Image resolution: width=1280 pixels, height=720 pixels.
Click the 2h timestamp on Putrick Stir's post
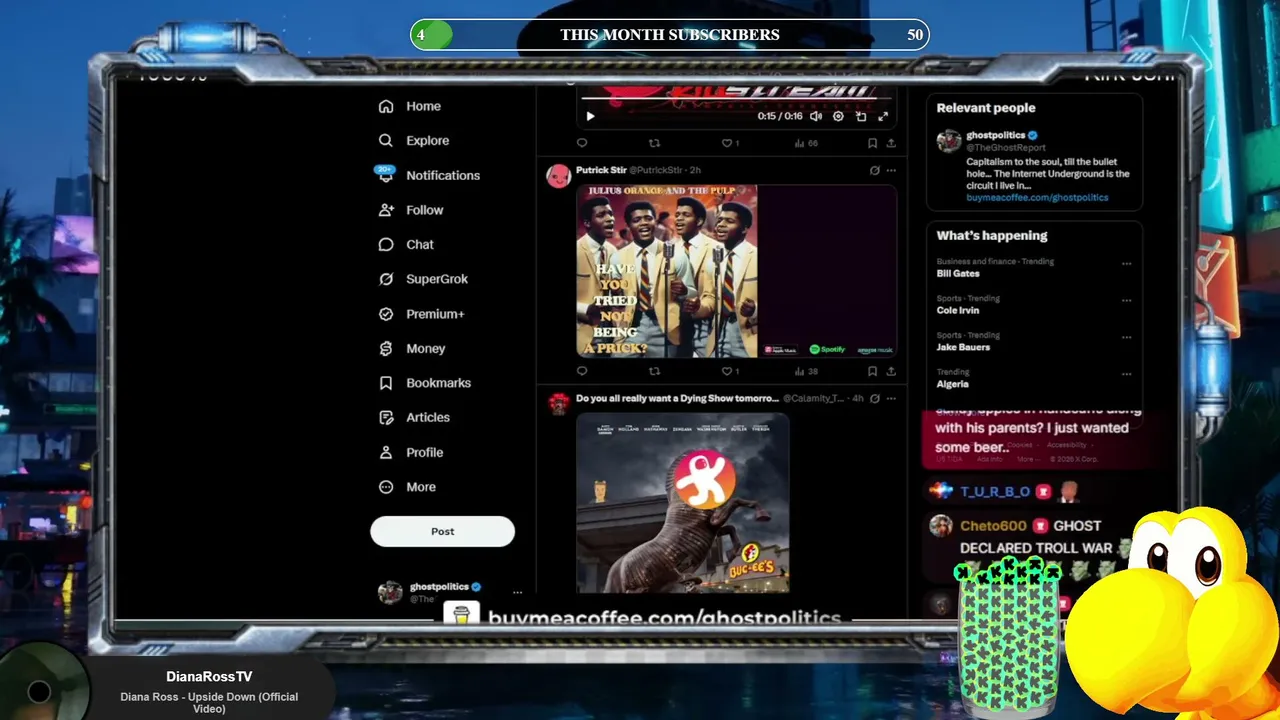(x=695, y=170)
